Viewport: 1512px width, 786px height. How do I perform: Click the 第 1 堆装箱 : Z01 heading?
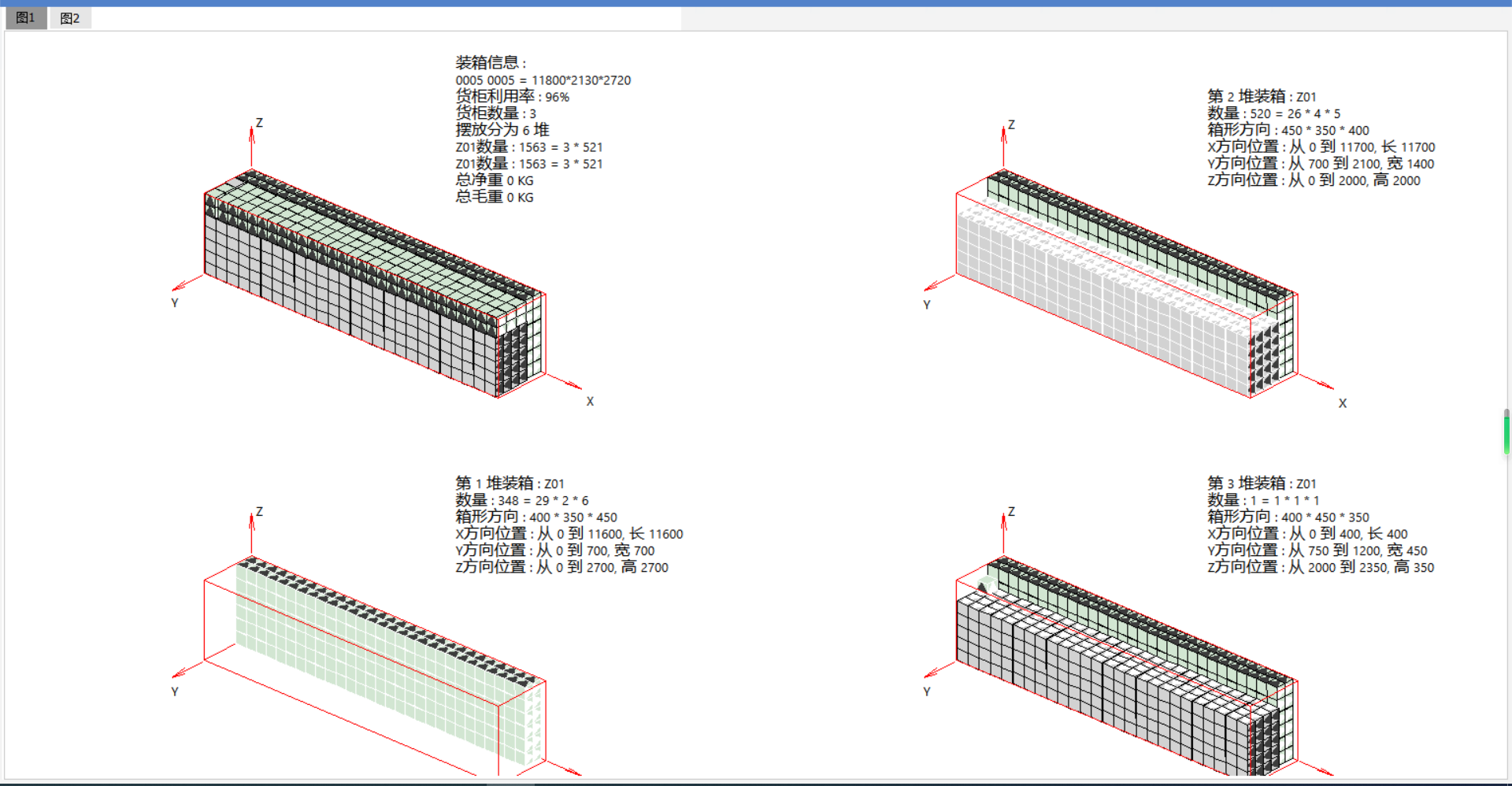click(510, 484)
